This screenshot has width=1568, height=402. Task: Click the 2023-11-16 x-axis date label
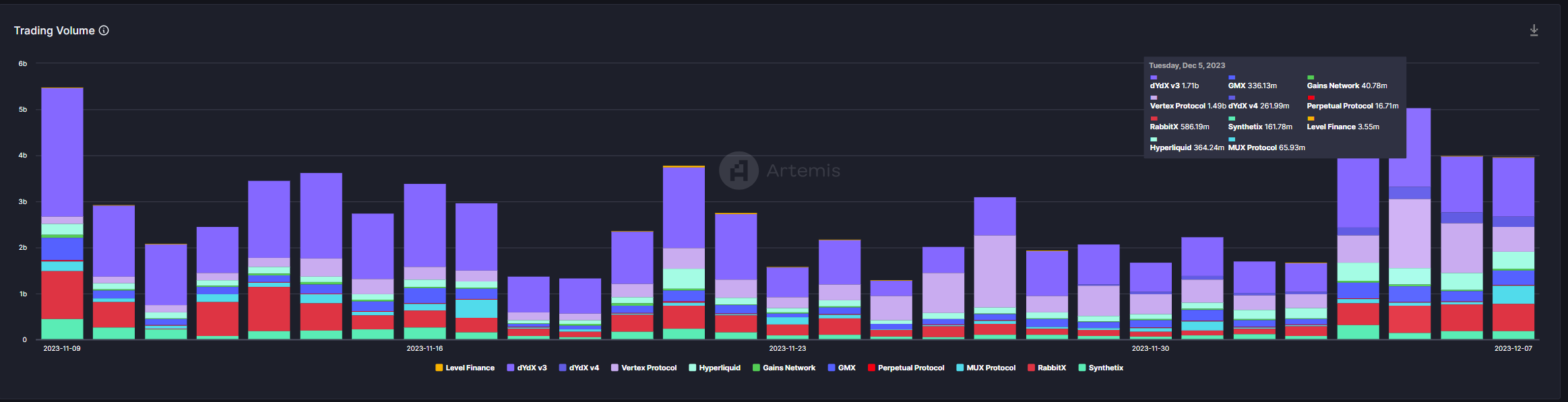click(x=425, y=348)
